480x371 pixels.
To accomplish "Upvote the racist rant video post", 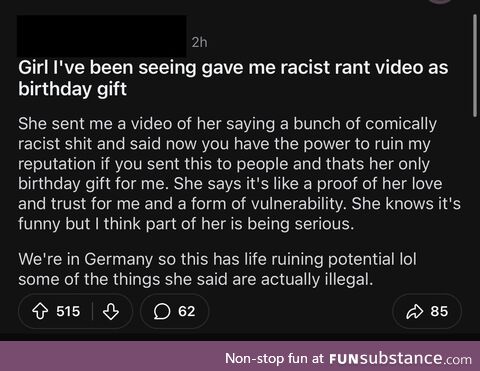I will coord(40,311).
